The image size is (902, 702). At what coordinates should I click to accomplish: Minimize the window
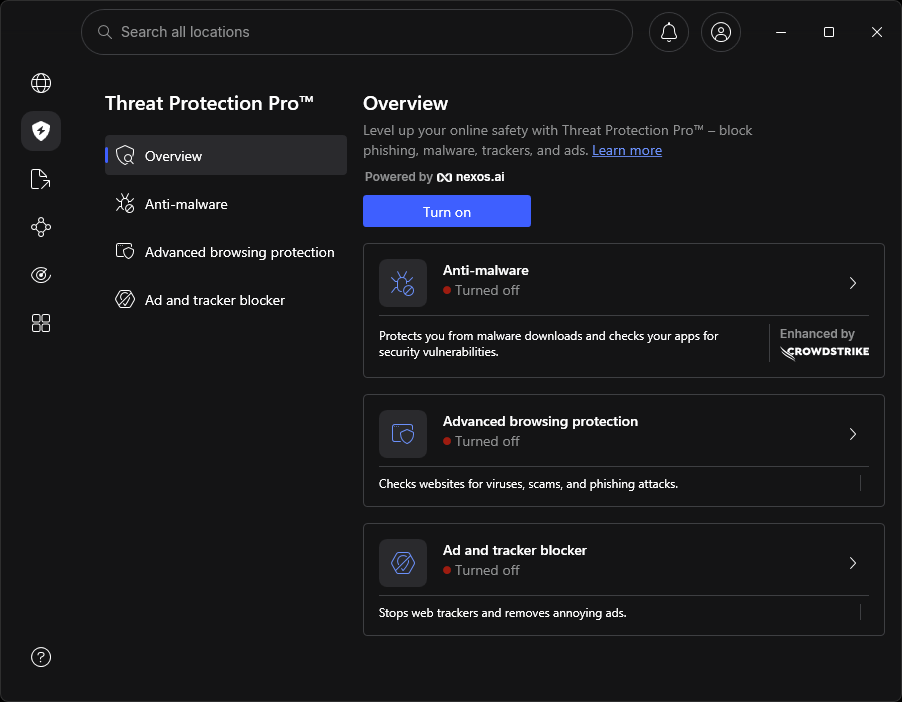[781, 32]
